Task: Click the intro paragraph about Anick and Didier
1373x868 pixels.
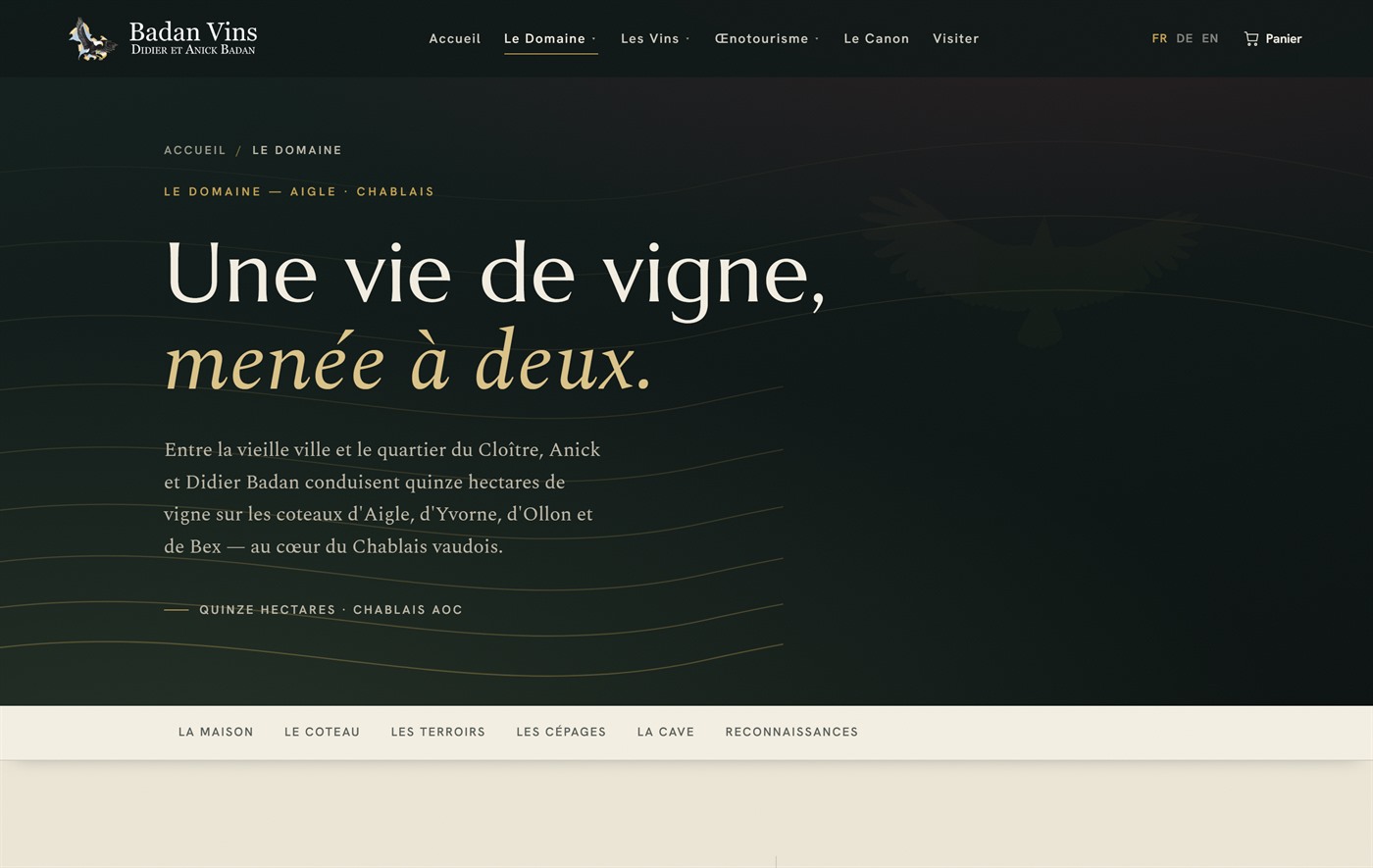Action: point(382,498)
